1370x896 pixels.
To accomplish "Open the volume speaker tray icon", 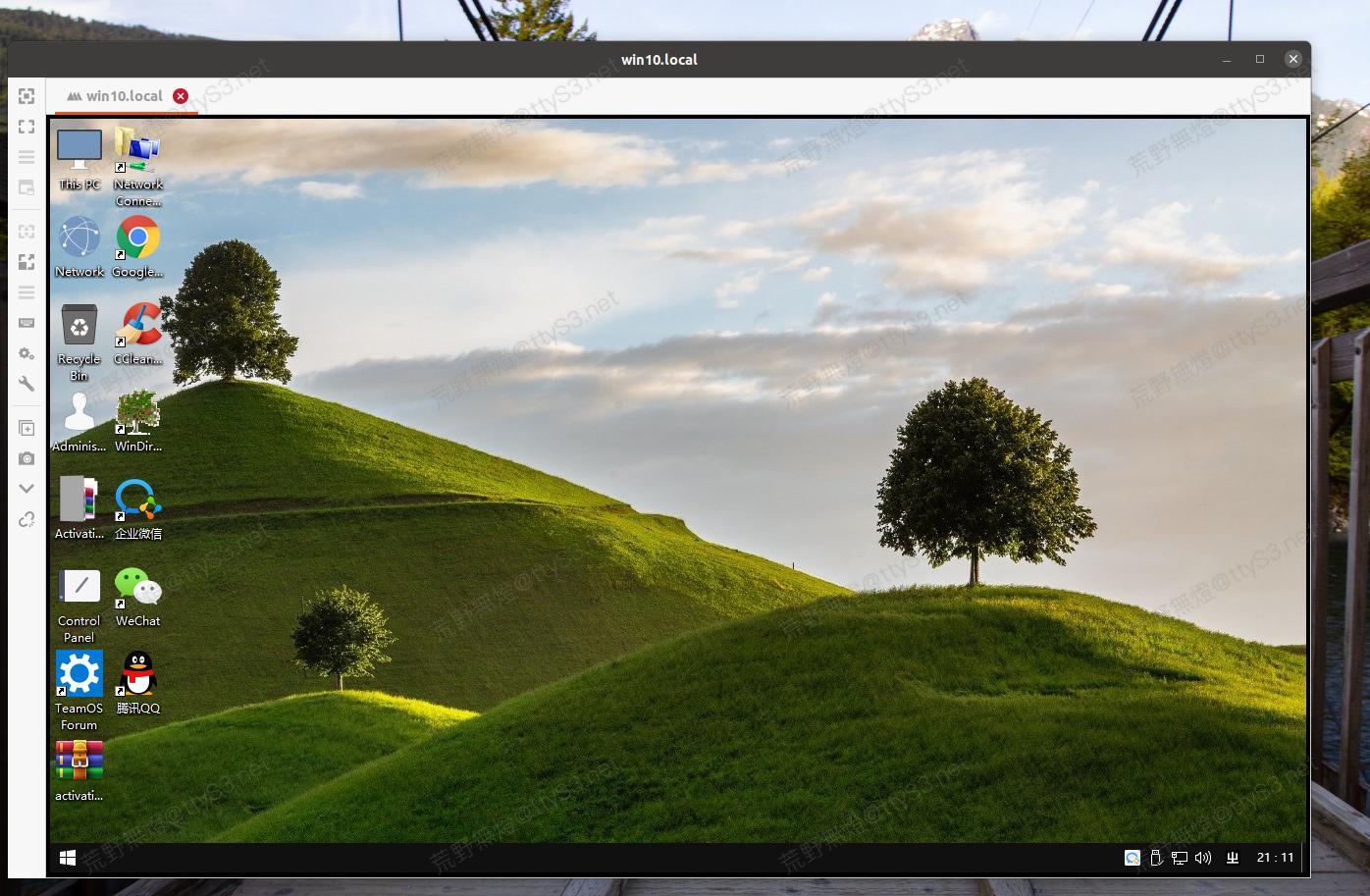I will pyautogui.click(x=1203, y=858).
